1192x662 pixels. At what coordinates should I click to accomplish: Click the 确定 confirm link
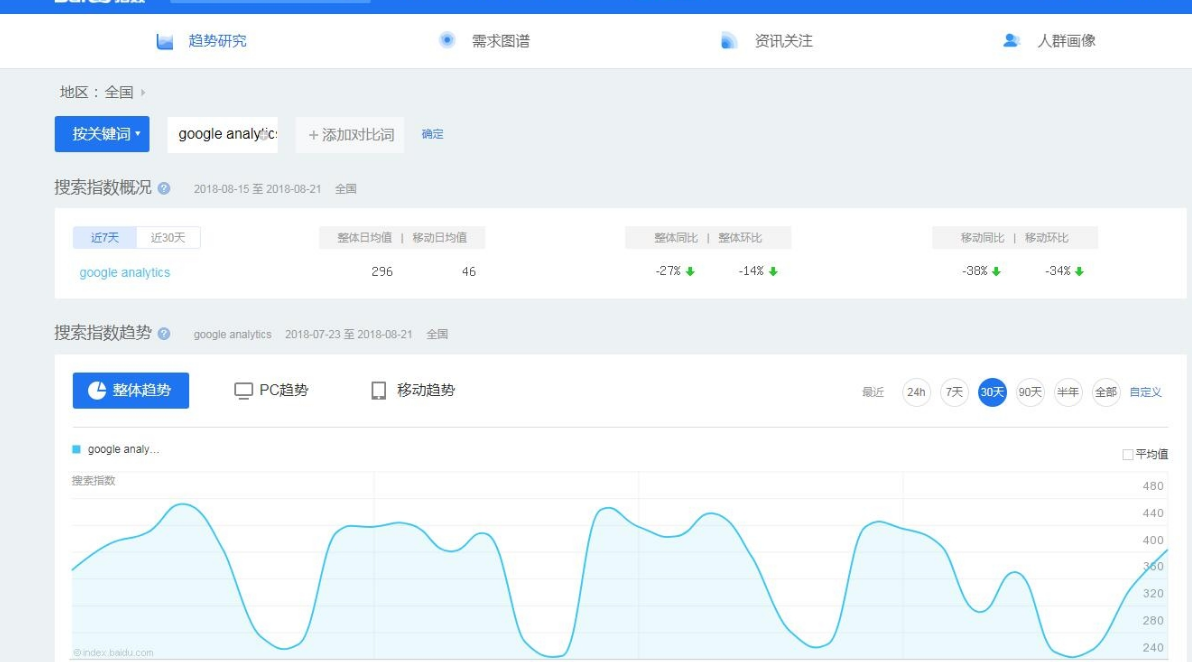pyautogui.click(x=432, y=134)
